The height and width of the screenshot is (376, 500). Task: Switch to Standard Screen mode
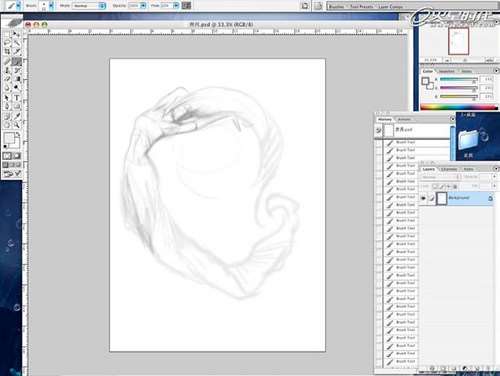coord(6,165)
